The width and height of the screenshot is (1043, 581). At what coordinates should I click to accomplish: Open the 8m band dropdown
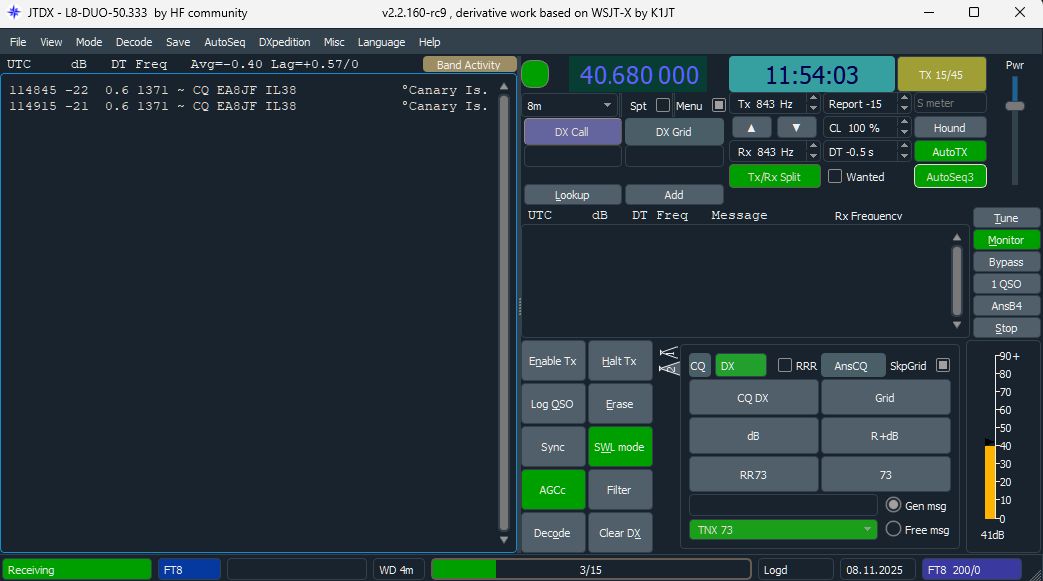(570, 106)
